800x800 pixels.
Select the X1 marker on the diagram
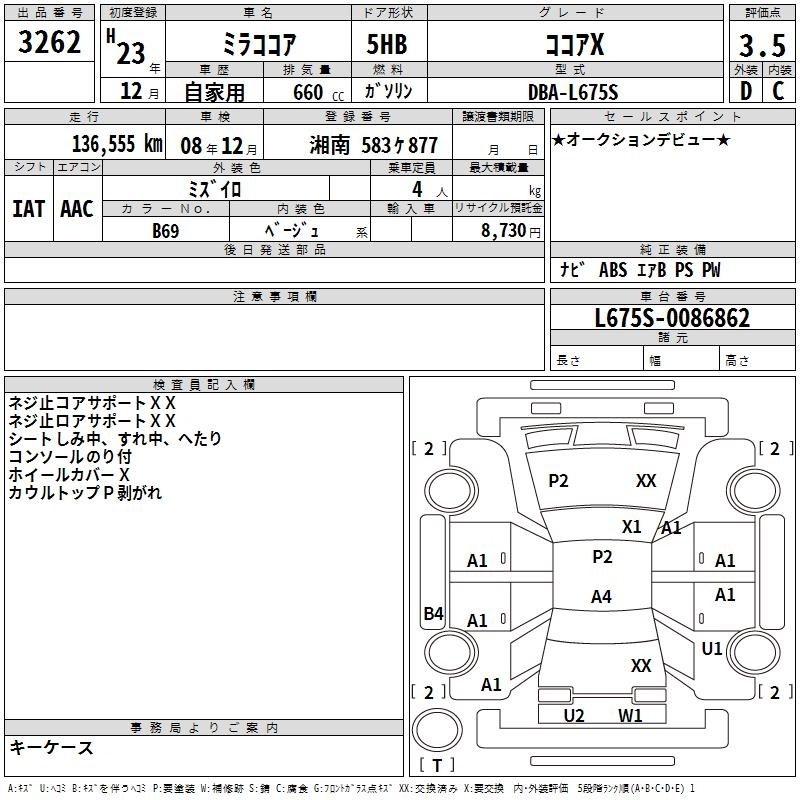coord(631,526)
